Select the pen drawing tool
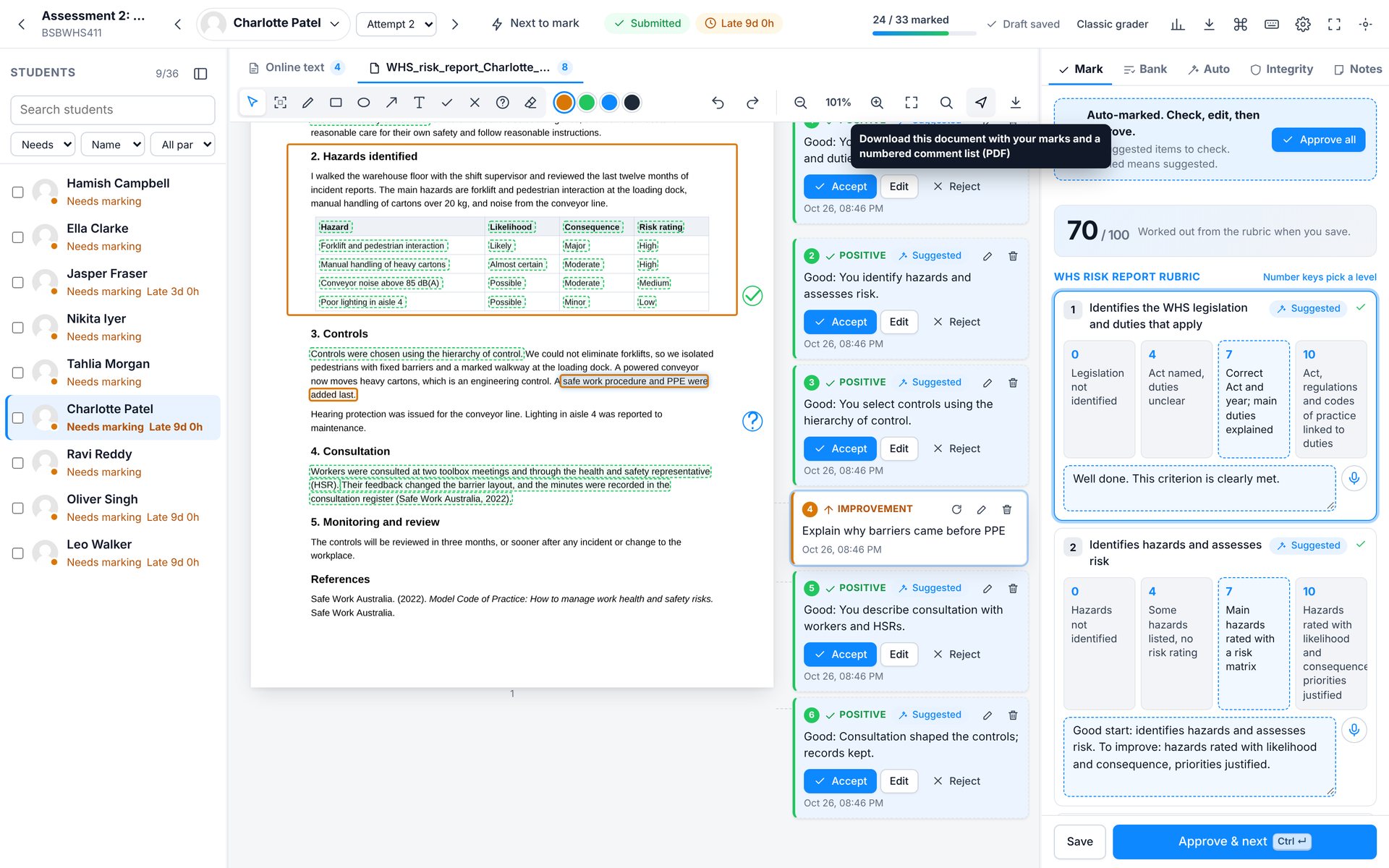This screenshot has width=1389, height=868. click(x=307, y=103)
